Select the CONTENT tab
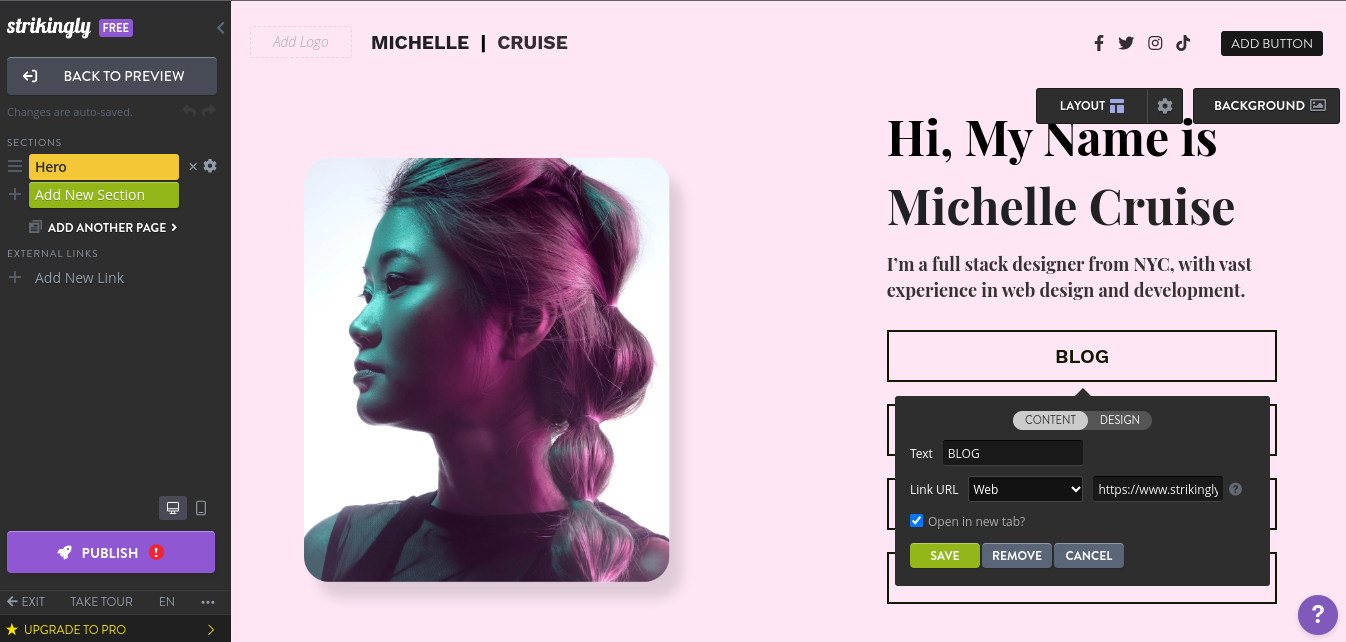The width and height of the screenshot is (1346, 642). pos(1050,420)
